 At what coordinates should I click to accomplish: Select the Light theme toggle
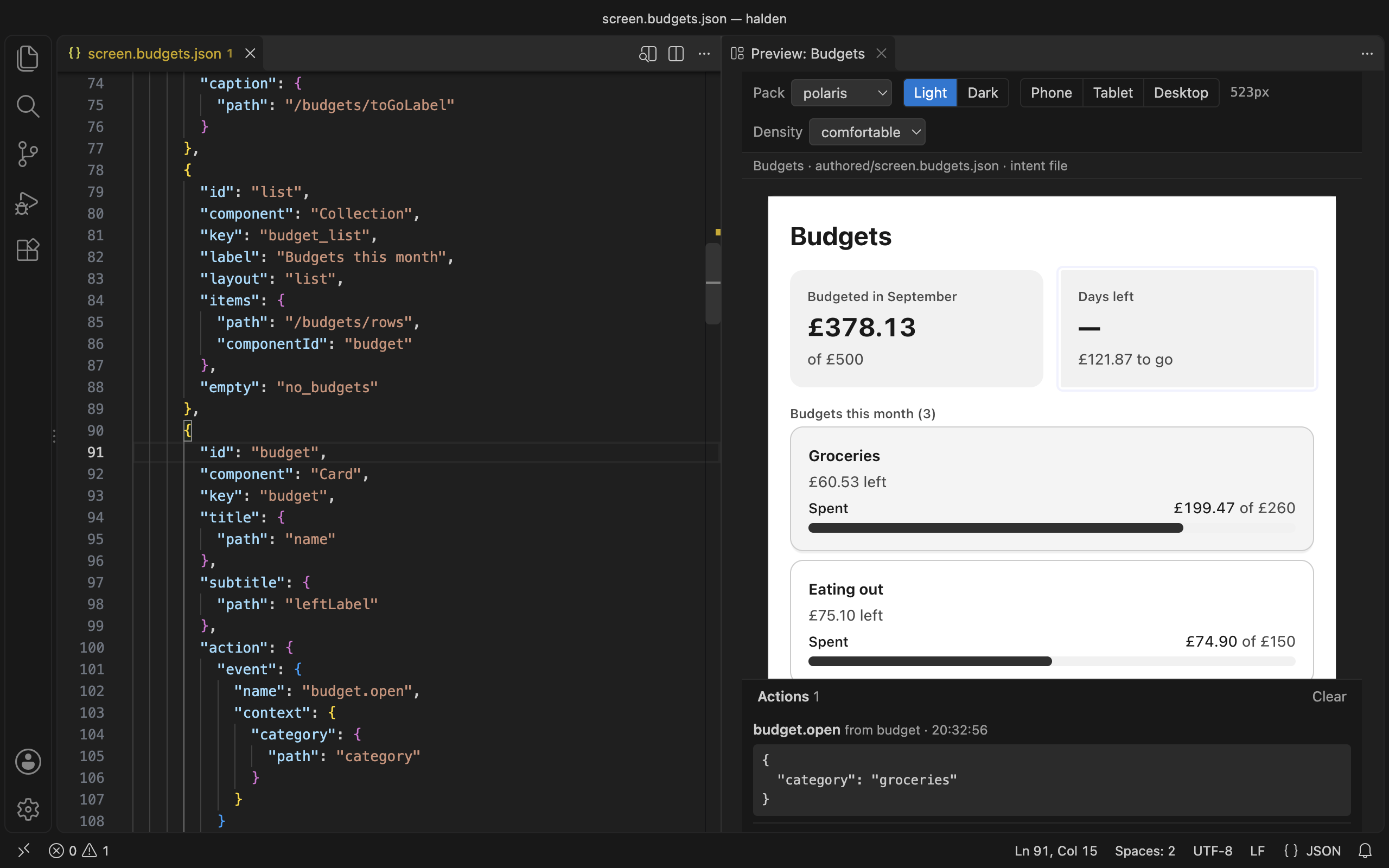pos(930,92)
